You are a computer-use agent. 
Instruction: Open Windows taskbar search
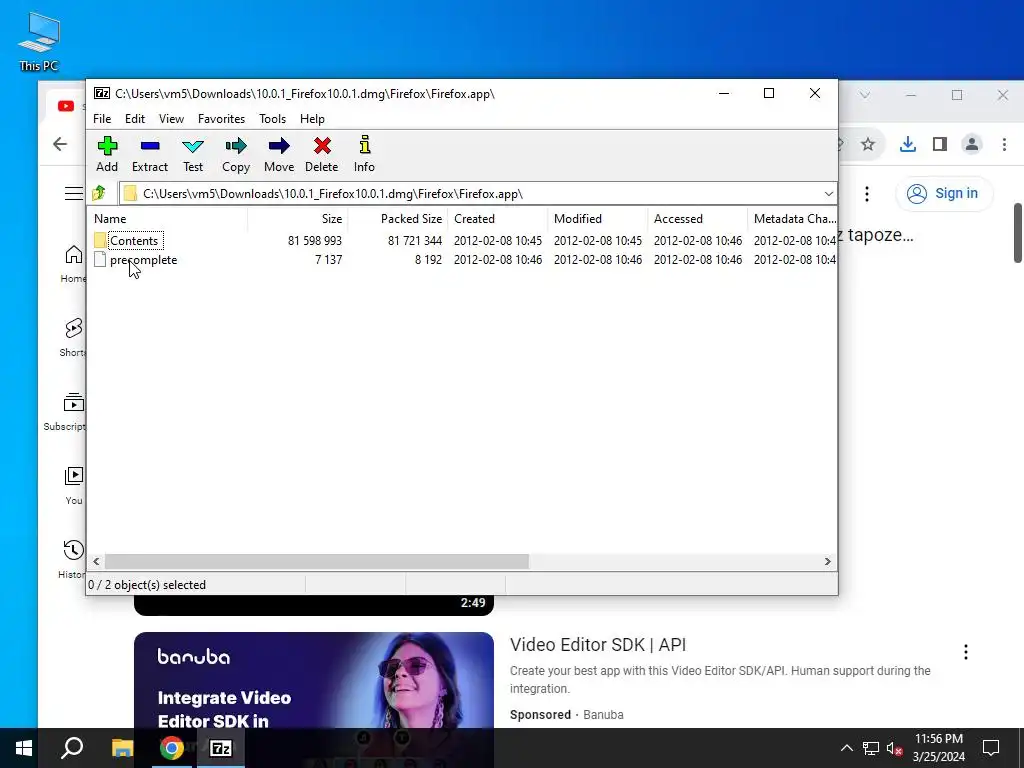click(72, 748)
